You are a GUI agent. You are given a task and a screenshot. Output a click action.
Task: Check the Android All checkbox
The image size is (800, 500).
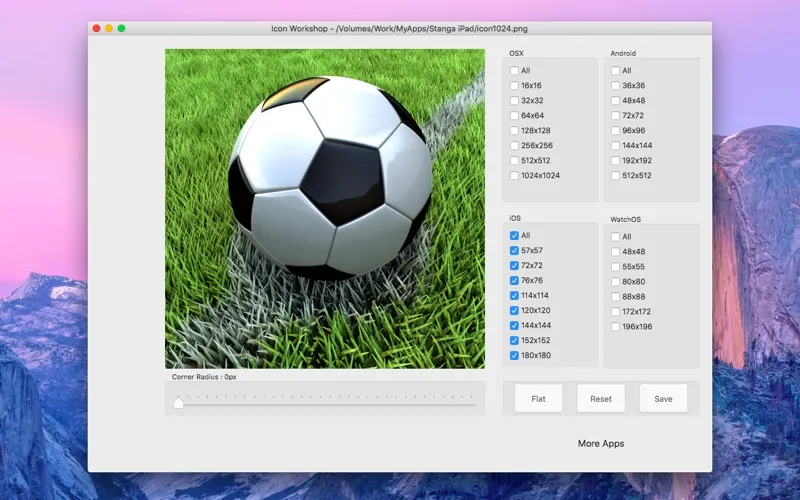(616, 71)
